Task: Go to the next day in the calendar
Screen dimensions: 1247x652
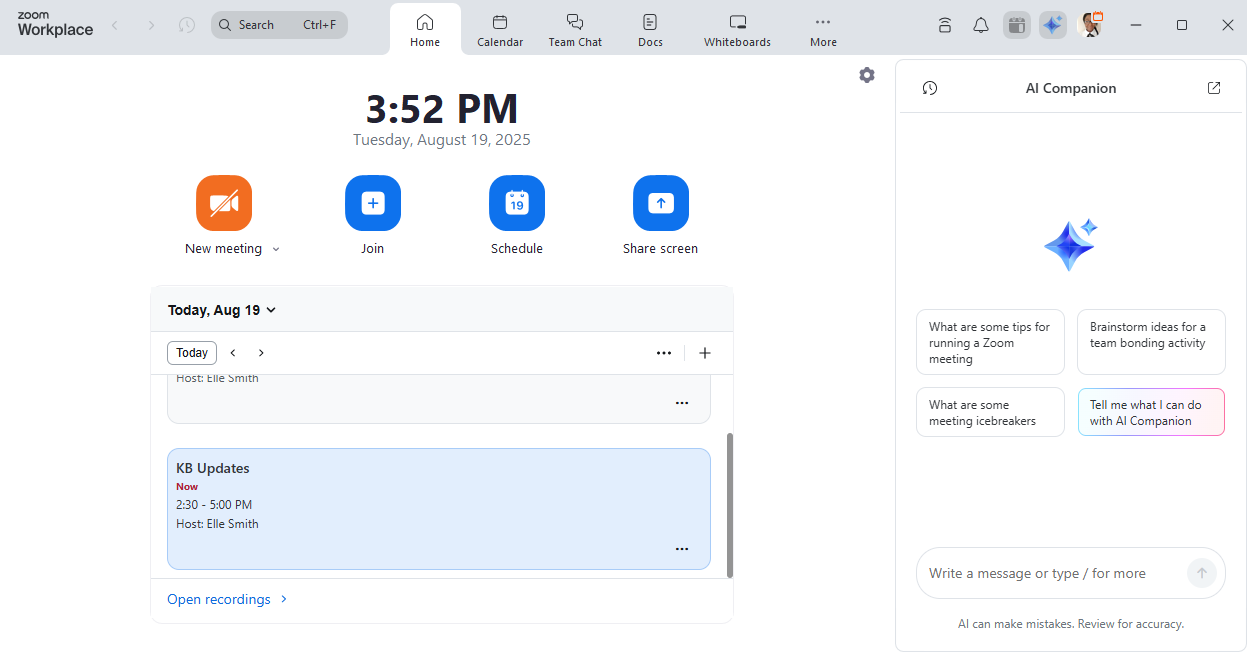Action: click(x=262, y=353)
